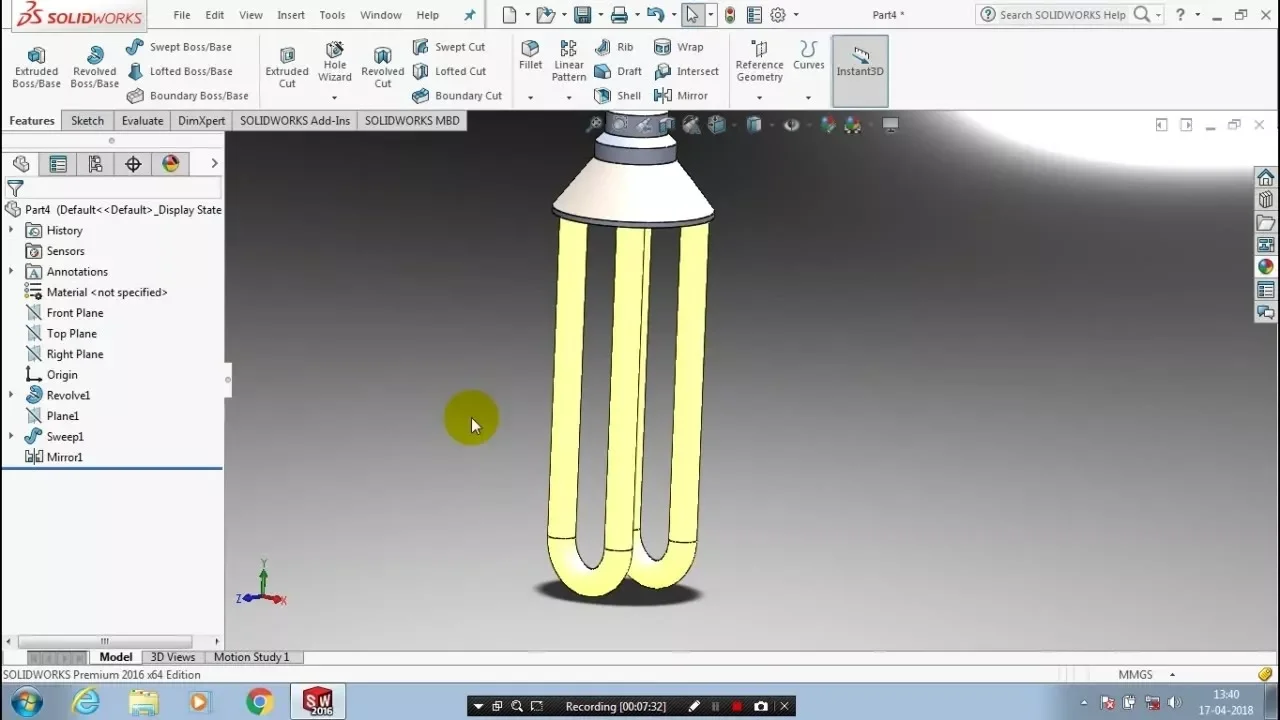Select the Linear Pattern tool

tap(569, 62)
